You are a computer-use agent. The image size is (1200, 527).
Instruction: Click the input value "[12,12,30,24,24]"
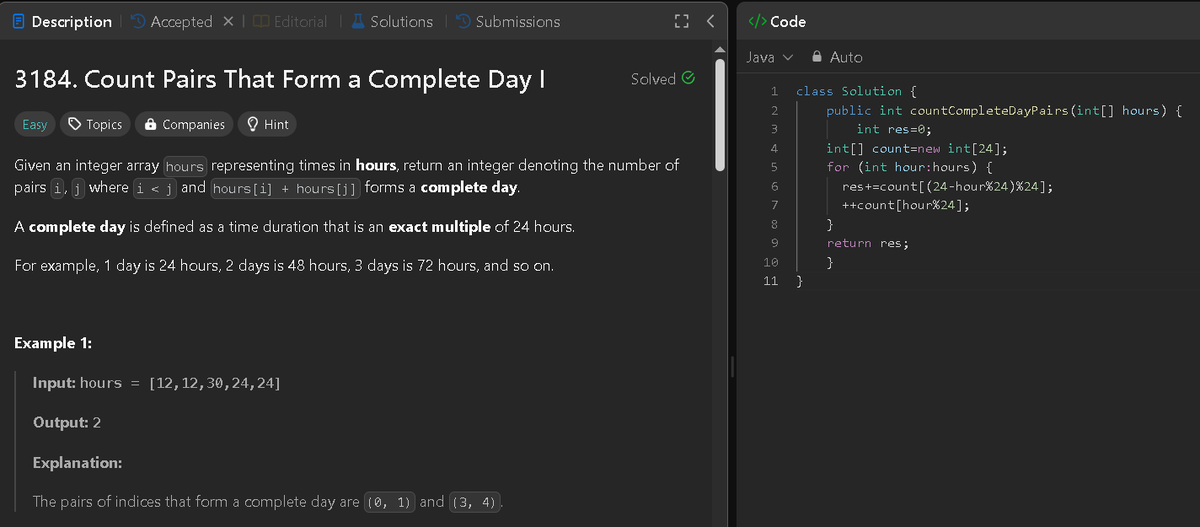(x=214, y=383)
